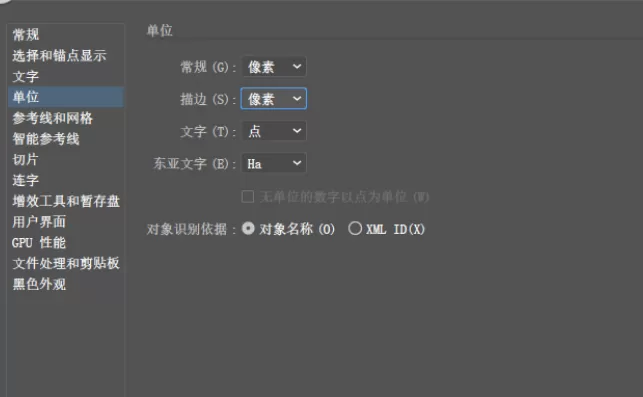Open the GPU 性能 preferences category
Viewport: 643px width, 397px height.
click(x=66, y=243)
